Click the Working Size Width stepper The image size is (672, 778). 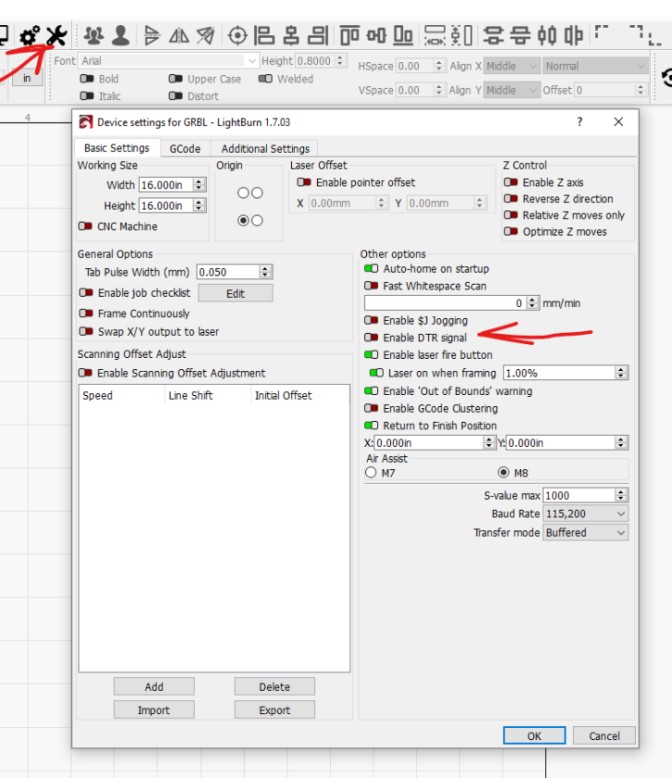point(199,185)
